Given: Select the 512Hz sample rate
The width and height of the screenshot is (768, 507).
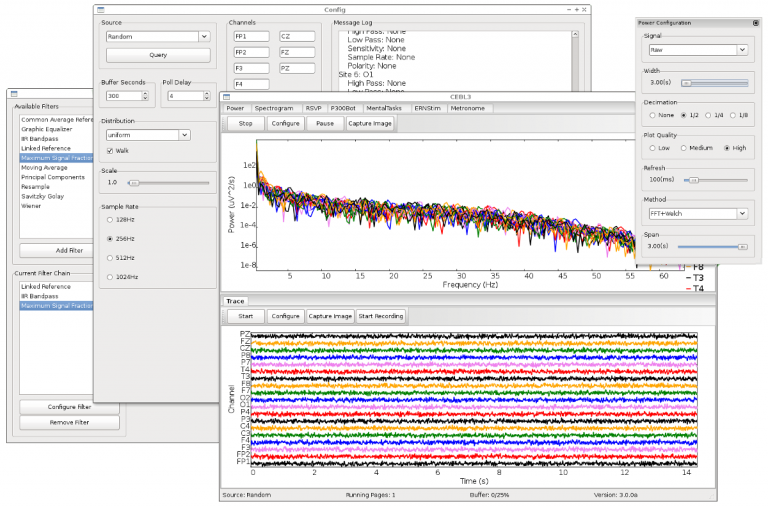Looking at the screenshot, I should [x=109, y=257].
